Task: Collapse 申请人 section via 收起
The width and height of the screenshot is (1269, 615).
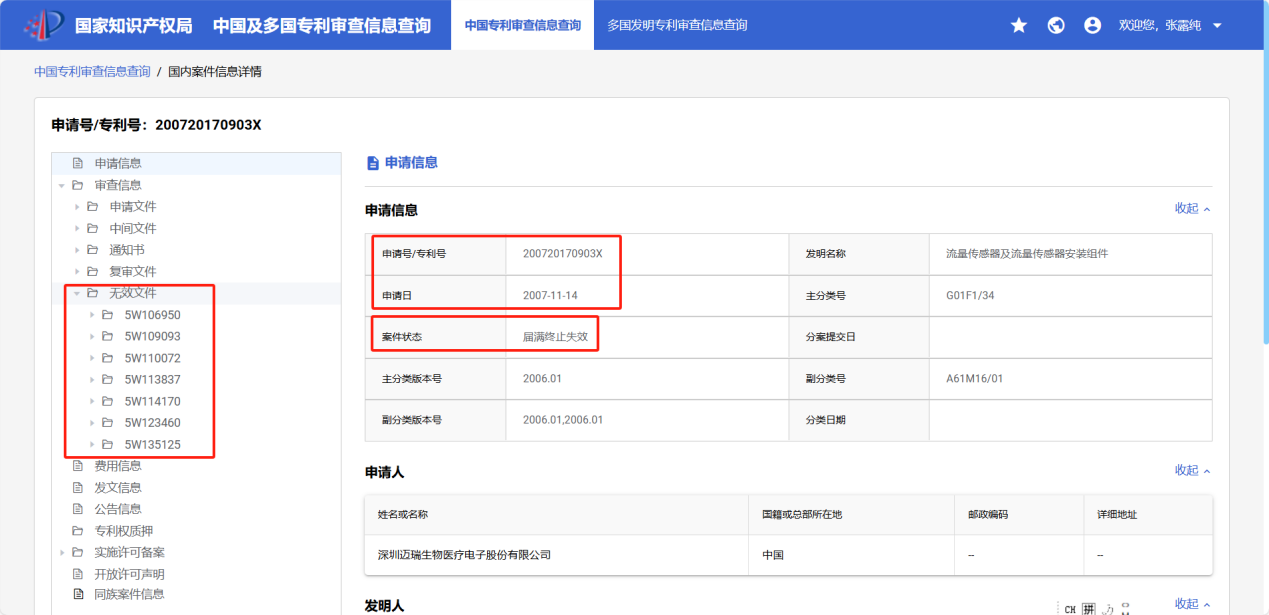Action: point(1193,470)
